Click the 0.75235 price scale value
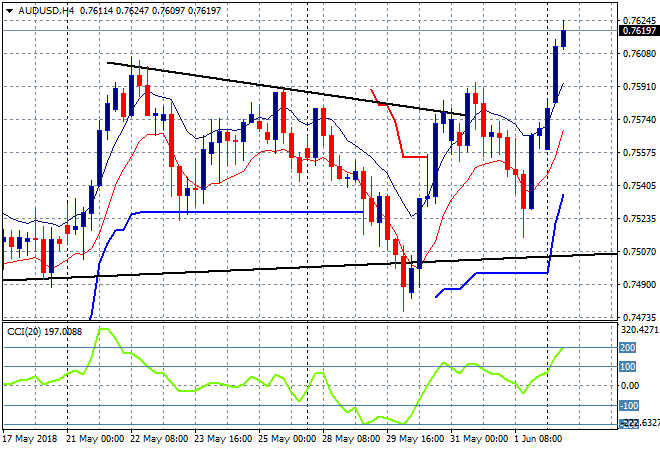 639,218
